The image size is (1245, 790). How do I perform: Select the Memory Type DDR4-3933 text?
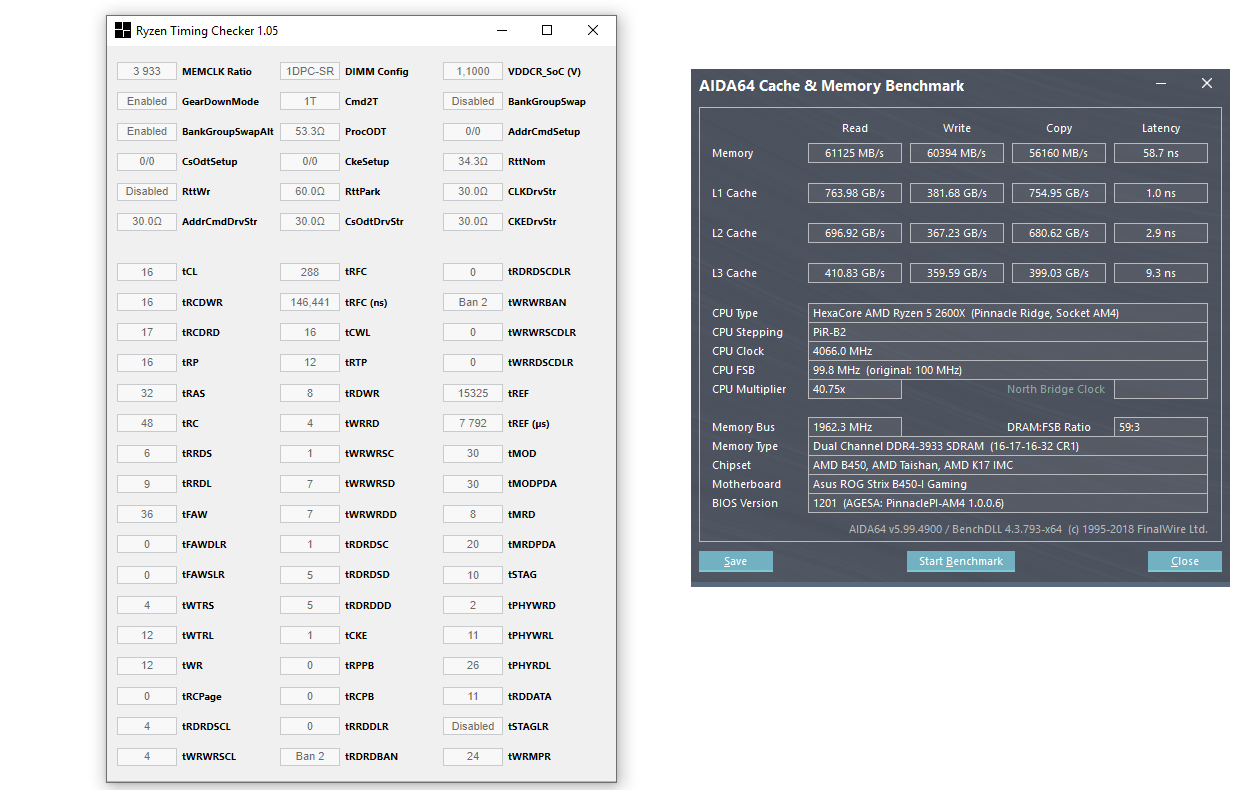[1008, 446]
